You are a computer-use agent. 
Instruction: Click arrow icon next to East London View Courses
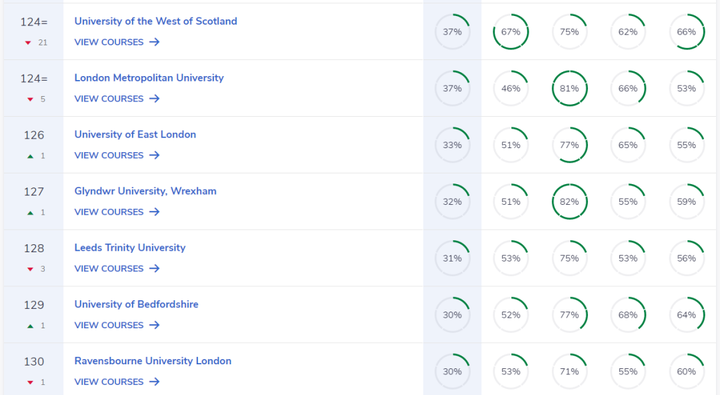point(154,155)
